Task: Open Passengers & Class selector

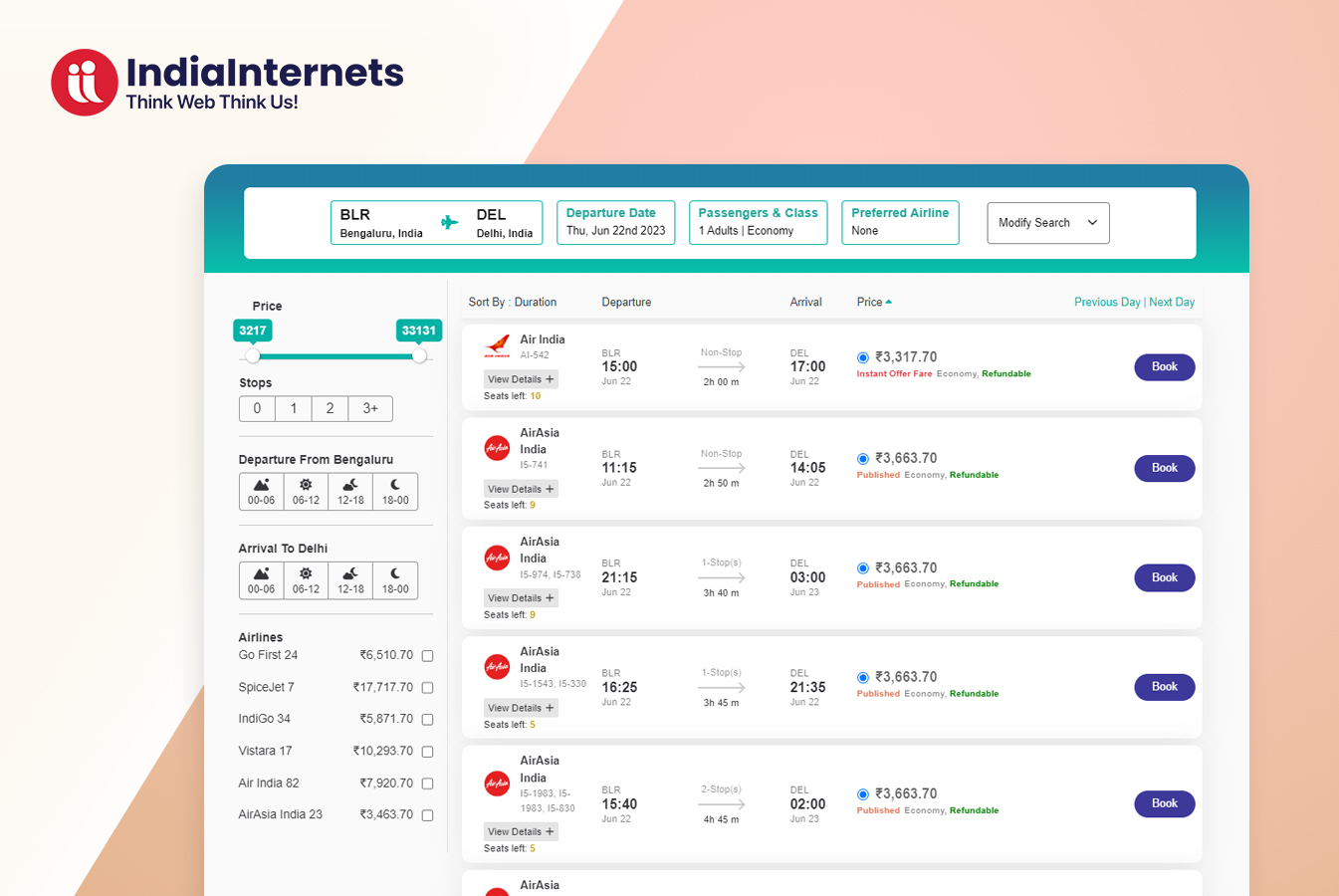Action: [x=758, y=222]
